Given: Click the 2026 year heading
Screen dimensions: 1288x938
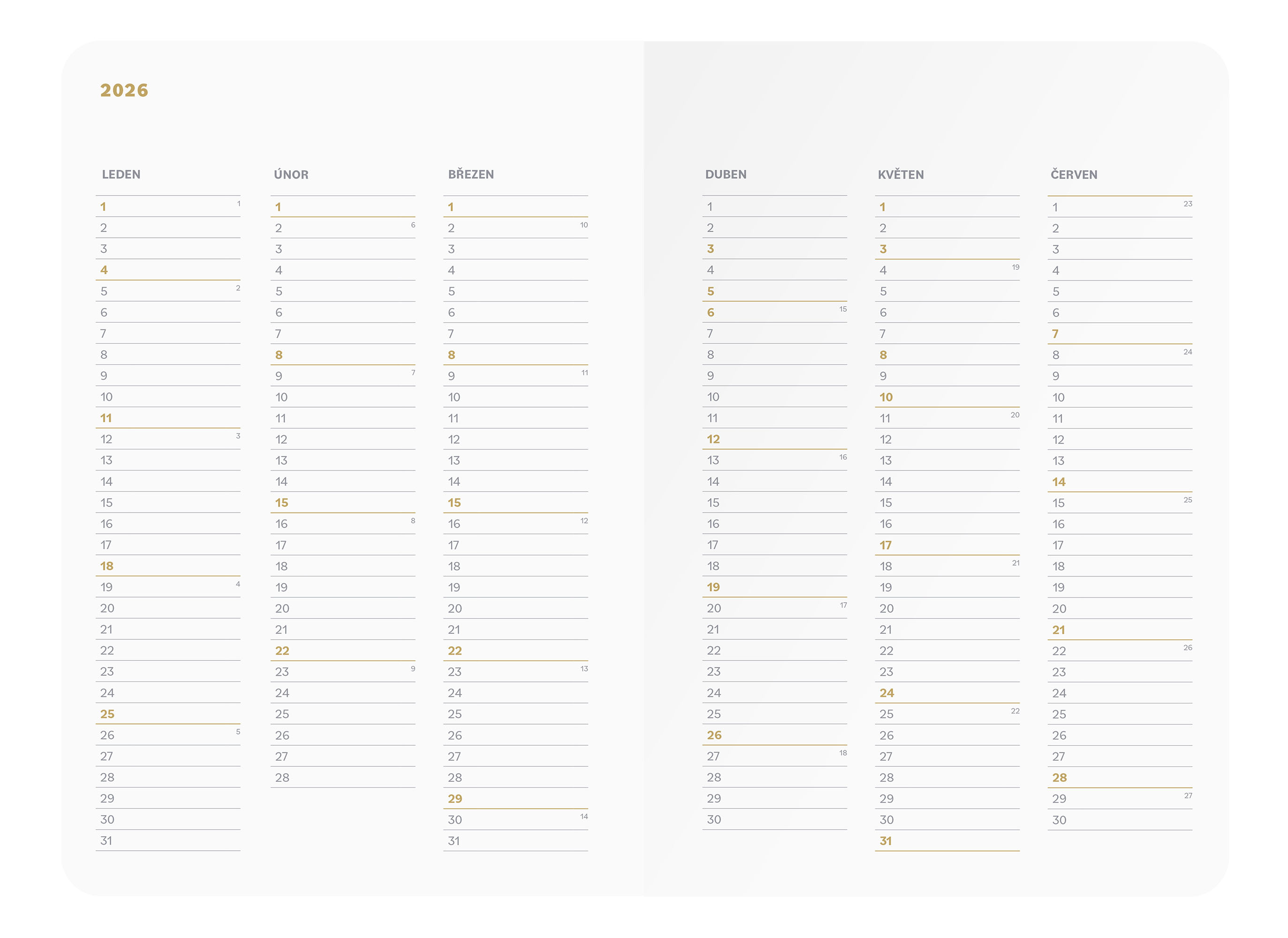Looking at the screenshot, I should 124,90.
